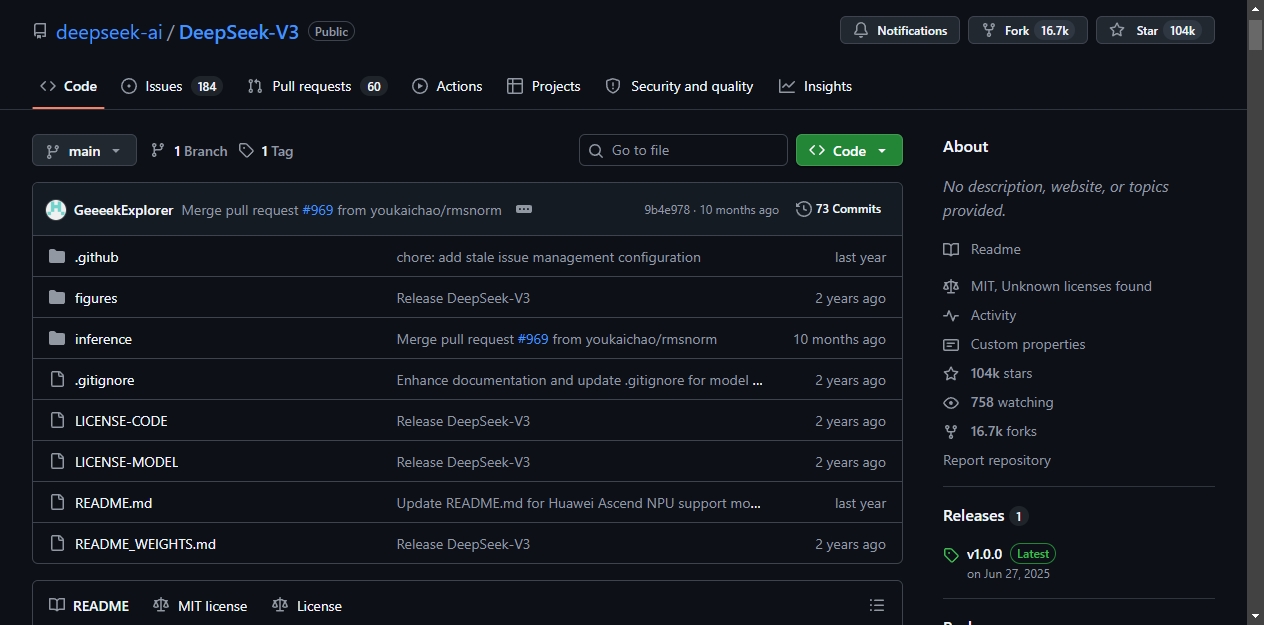Open commit hash 9b4e978
The height and width of the screenshot is (625, 1264).
coord(667,210)
